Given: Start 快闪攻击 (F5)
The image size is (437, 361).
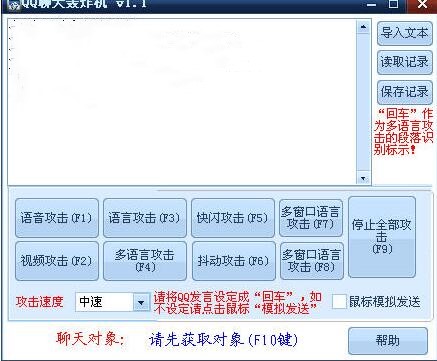Looking at the screenshot, I should tap(232, 218).
